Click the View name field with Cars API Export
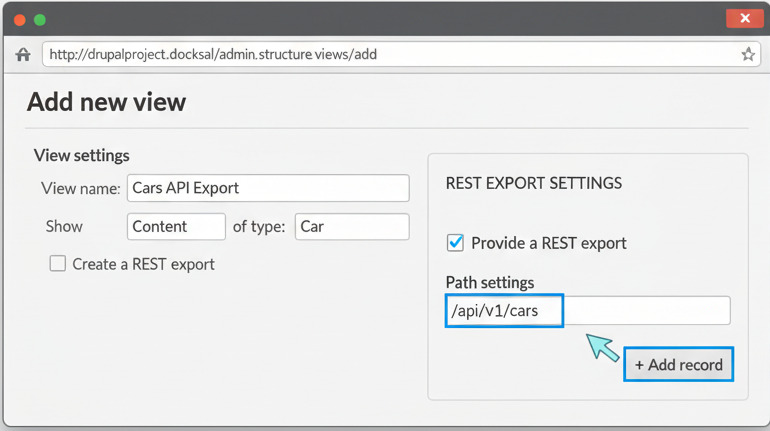The height and width of the screenshot is (431, 770). (x=268, y=188)
